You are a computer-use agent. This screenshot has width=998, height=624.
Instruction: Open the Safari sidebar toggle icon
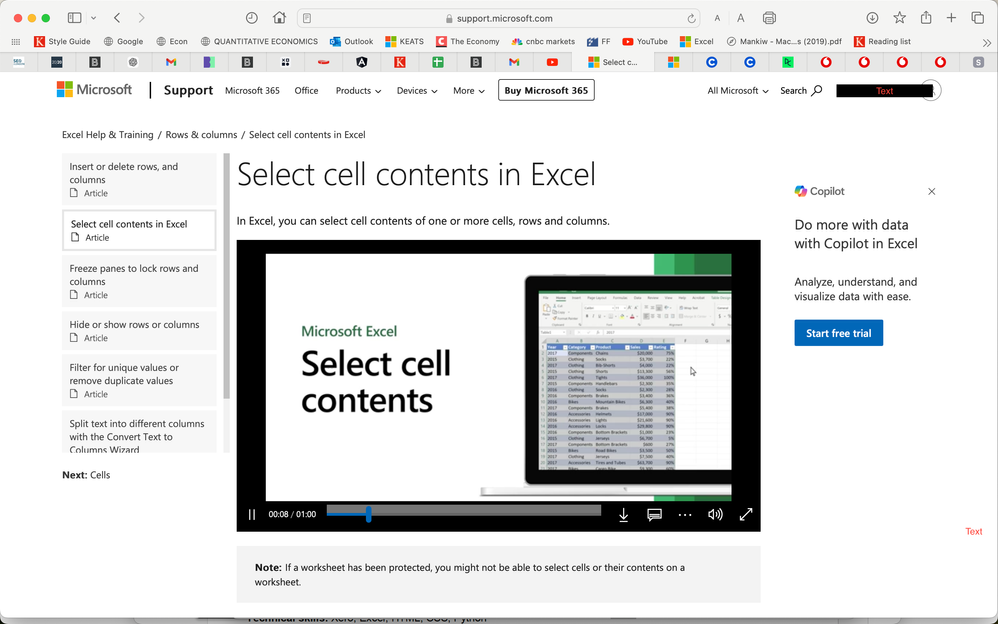(74, 18)
